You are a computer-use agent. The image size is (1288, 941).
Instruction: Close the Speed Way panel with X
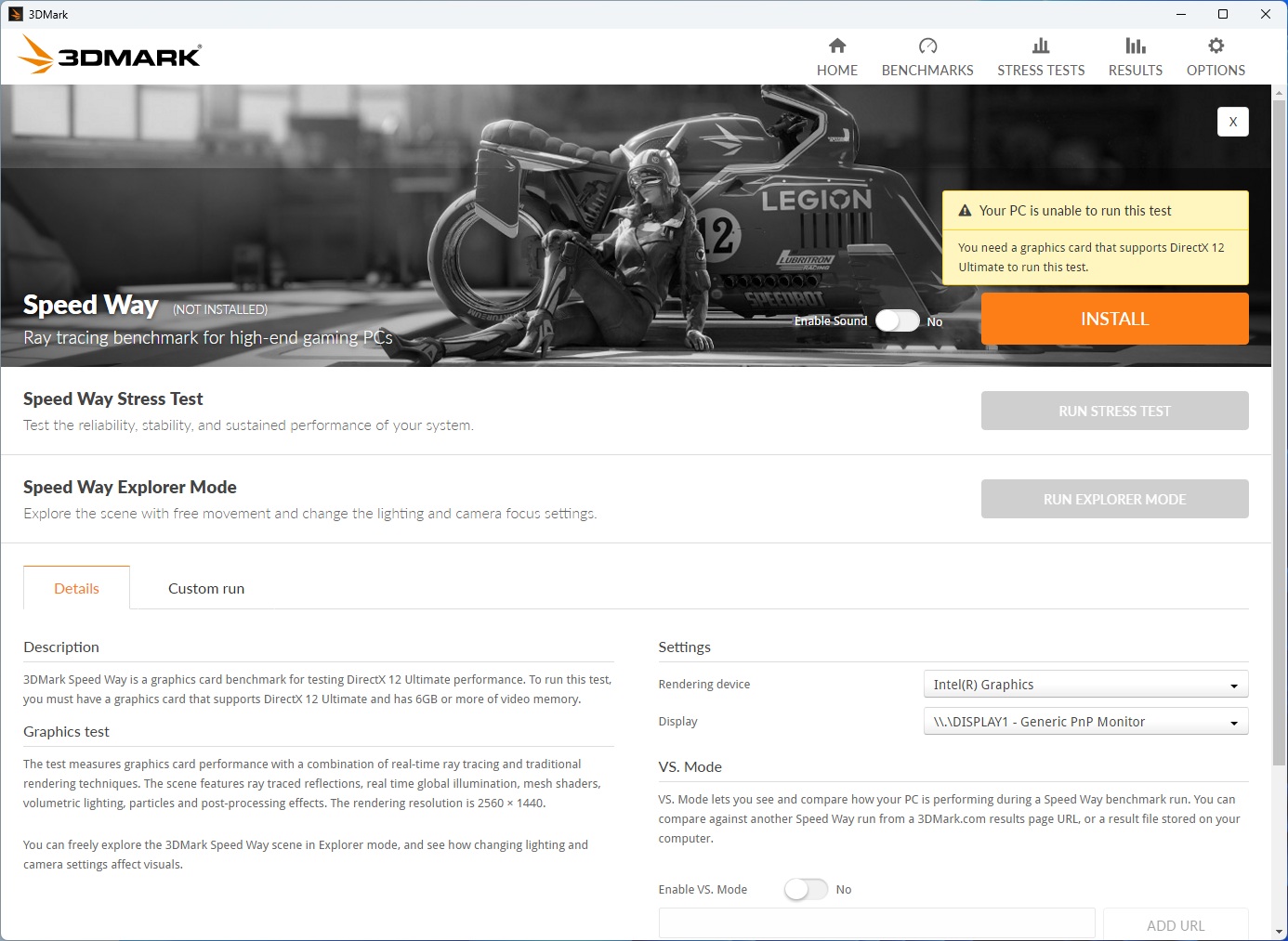tap(1233, 122)
